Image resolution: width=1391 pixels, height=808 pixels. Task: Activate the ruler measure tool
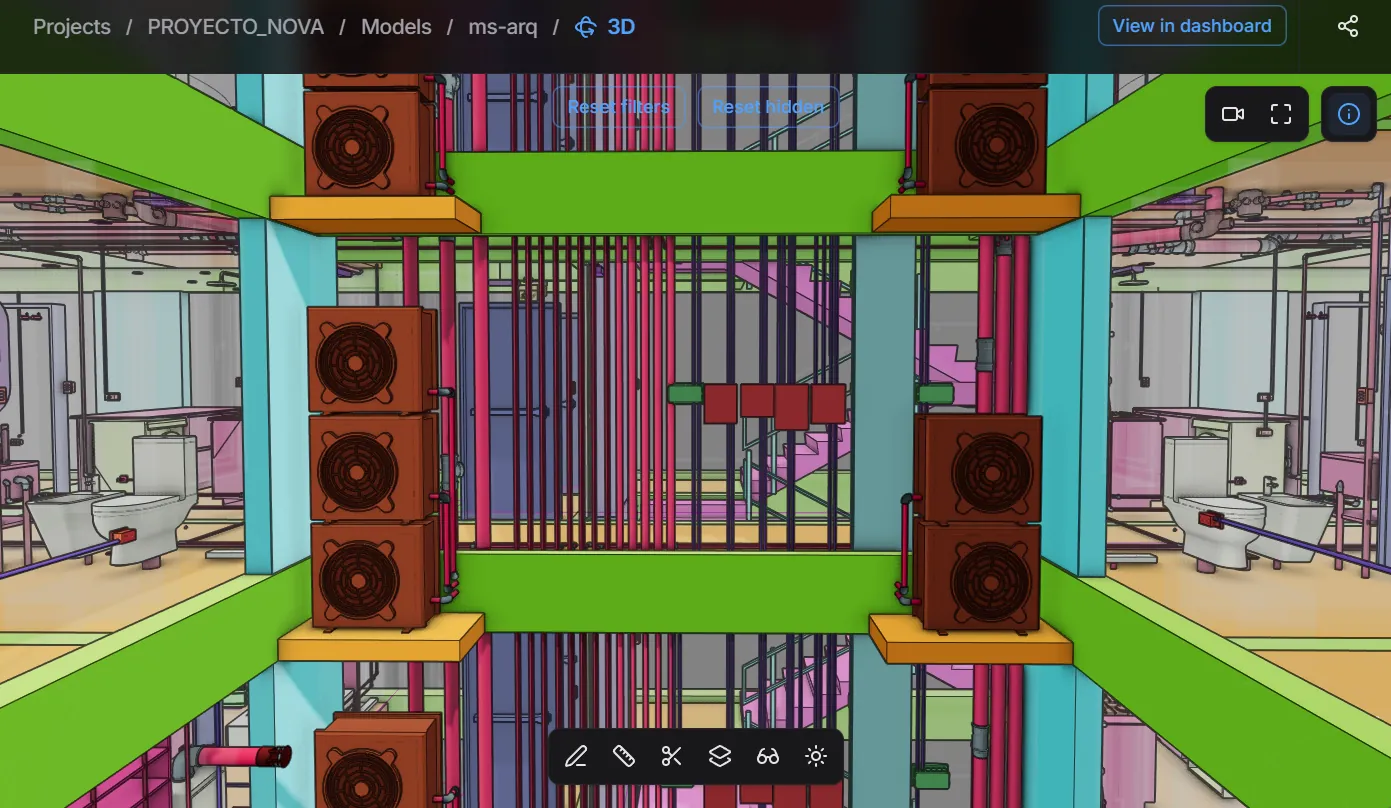pyautogui.click(x=624, y=757)
